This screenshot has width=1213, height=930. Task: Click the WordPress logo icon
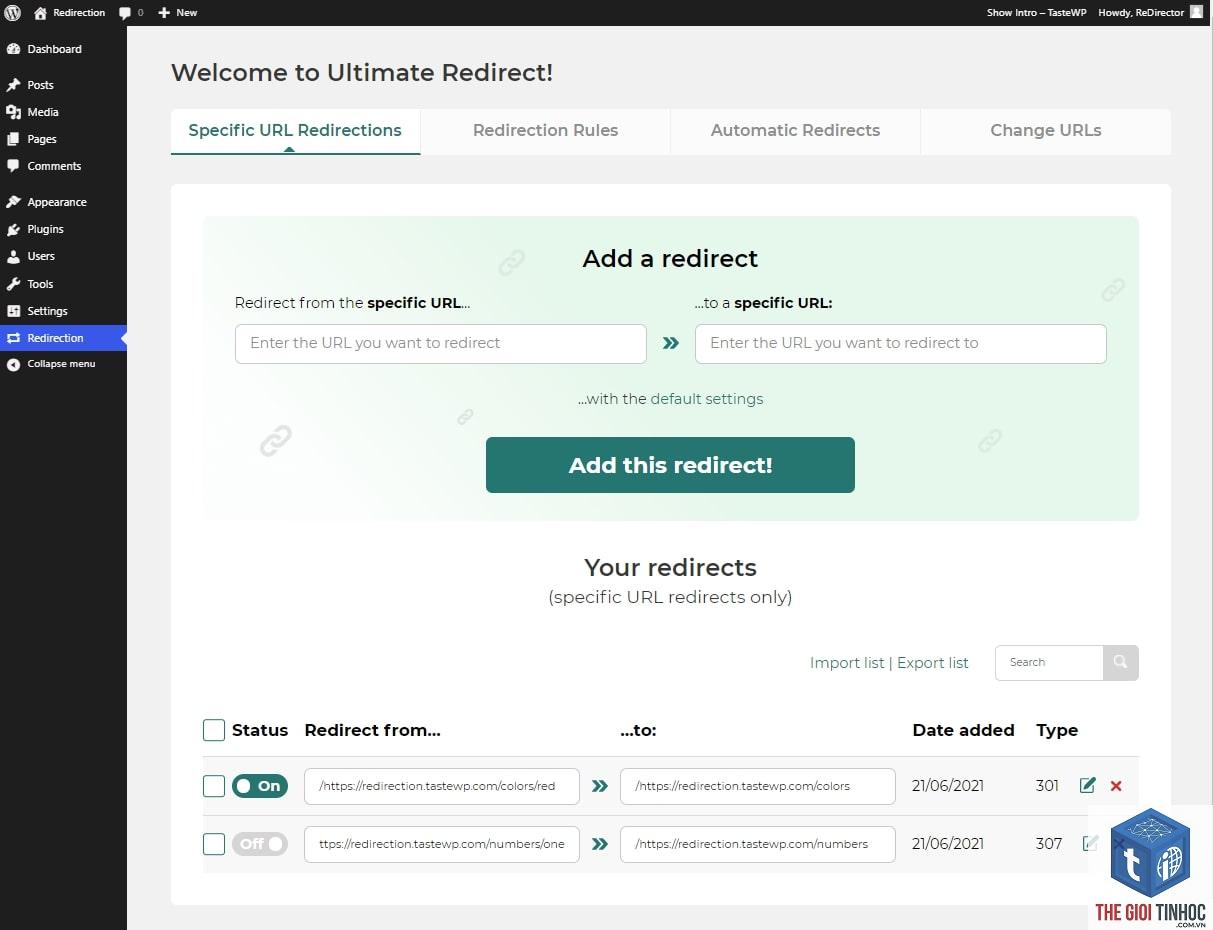tap(13, 13)
